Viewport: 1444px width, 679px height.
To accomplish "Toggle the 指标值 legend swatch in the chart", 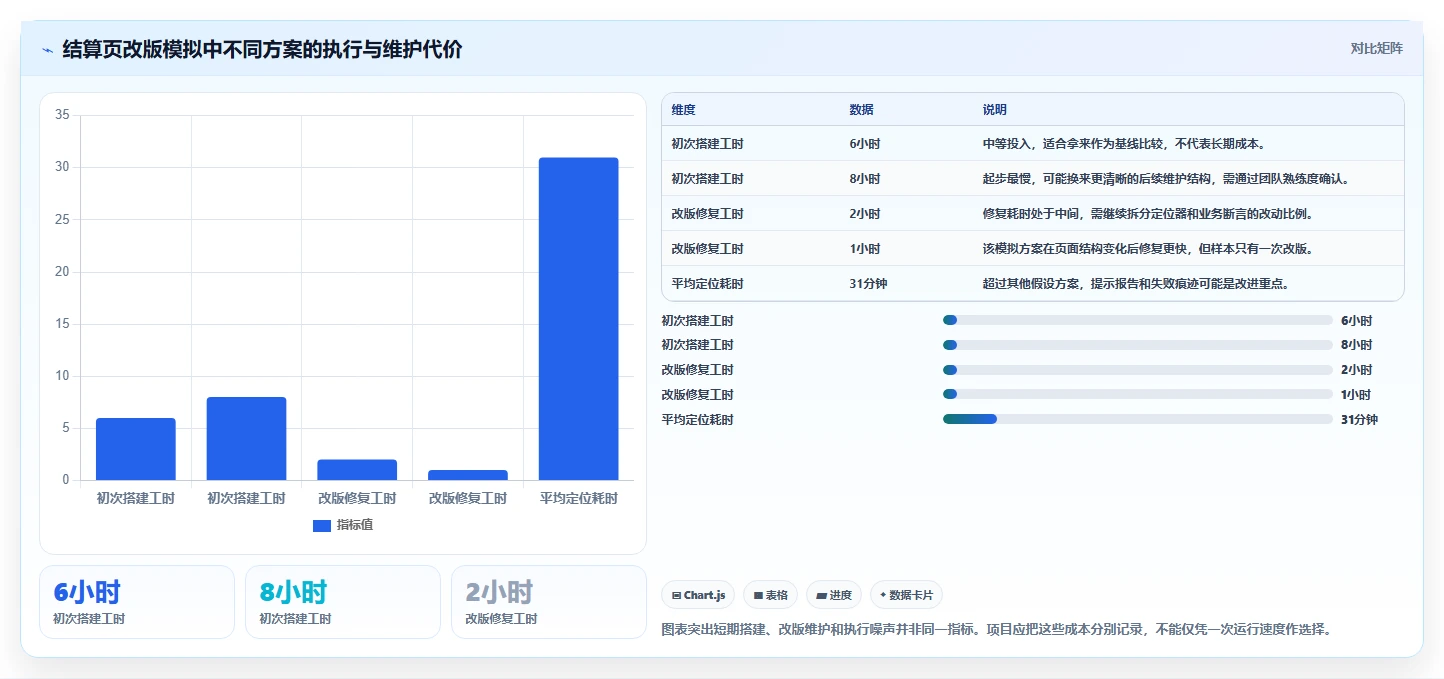I will 322,525.
